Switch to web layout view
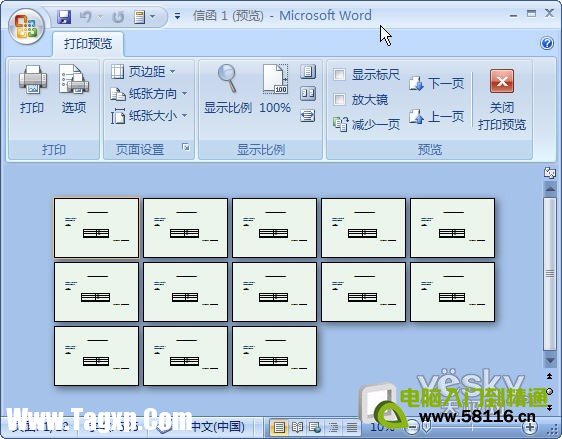The width and height of the screenshot is (562, 439). pos(315,427)
